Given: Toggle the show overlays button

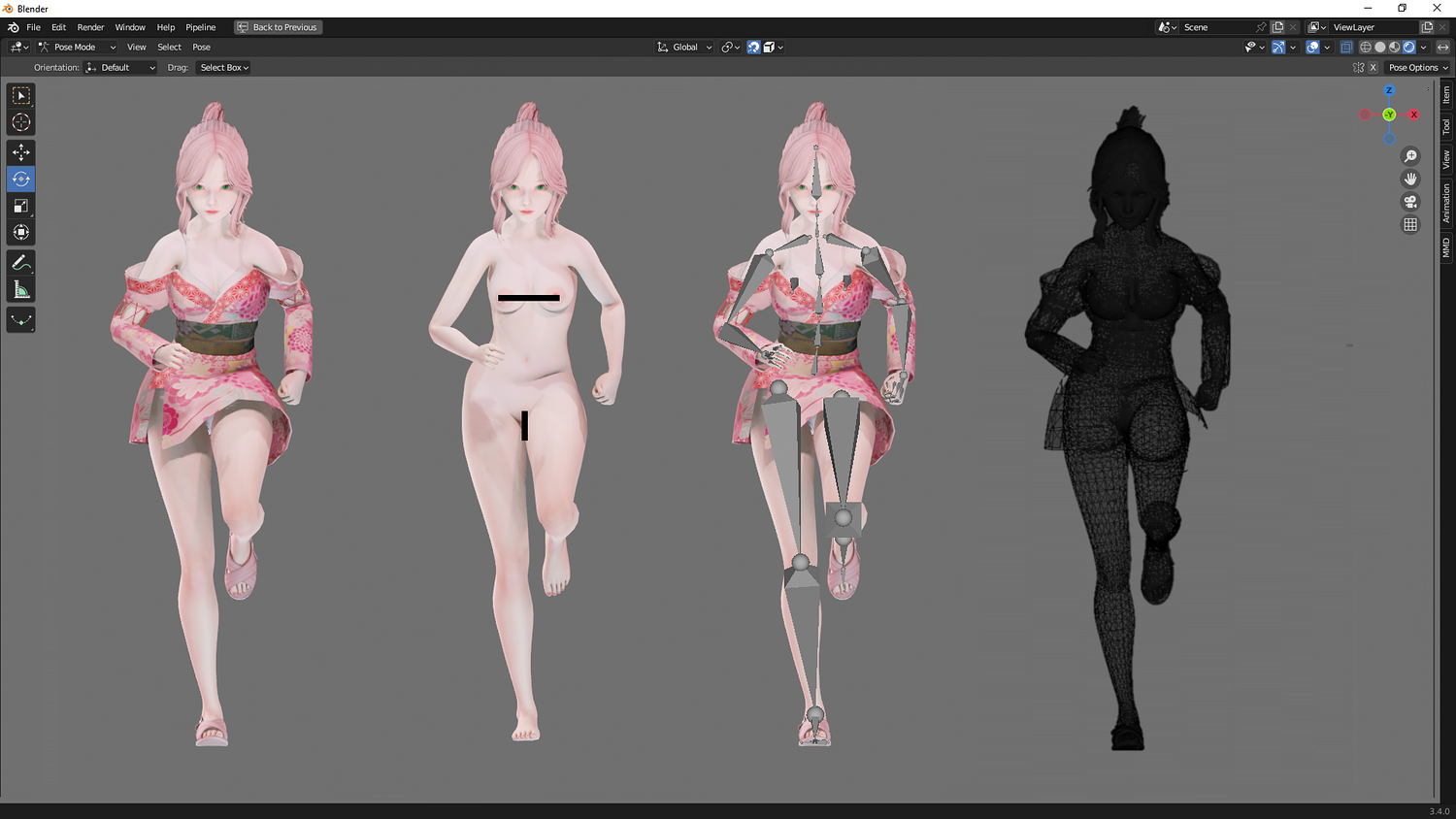Looking at the screenshot, I should point(1312,47).
